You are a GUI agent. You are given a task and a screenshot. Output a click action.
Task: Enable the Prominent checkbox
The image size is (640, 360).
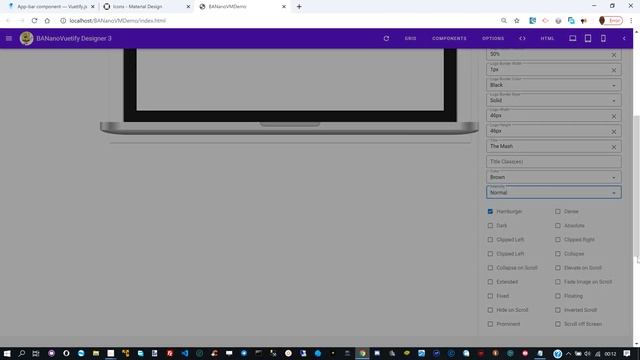490,324
